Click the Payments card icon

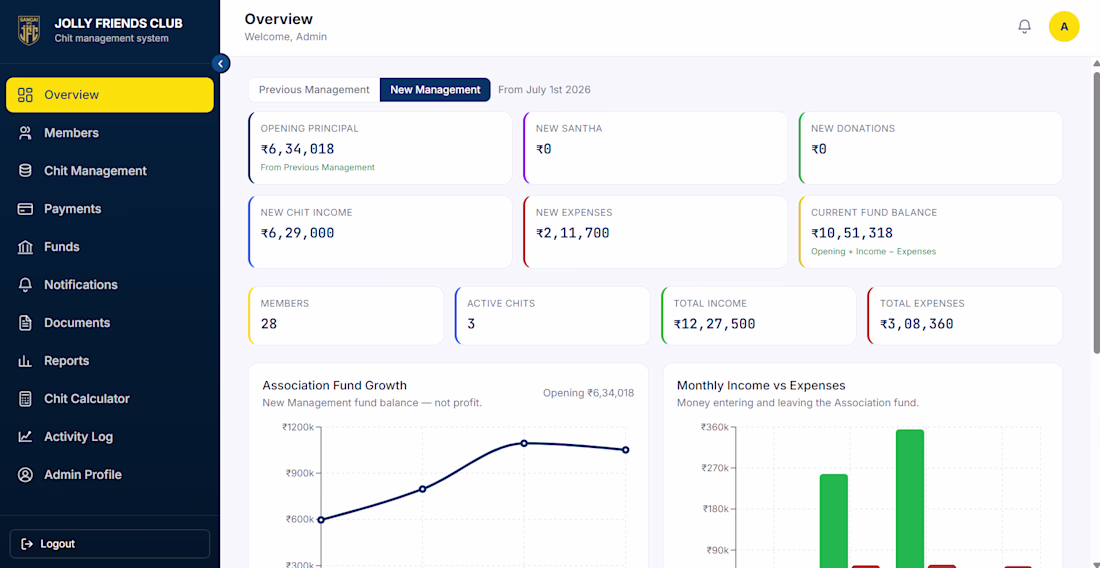pyautogui.click(x=25, y=209)
